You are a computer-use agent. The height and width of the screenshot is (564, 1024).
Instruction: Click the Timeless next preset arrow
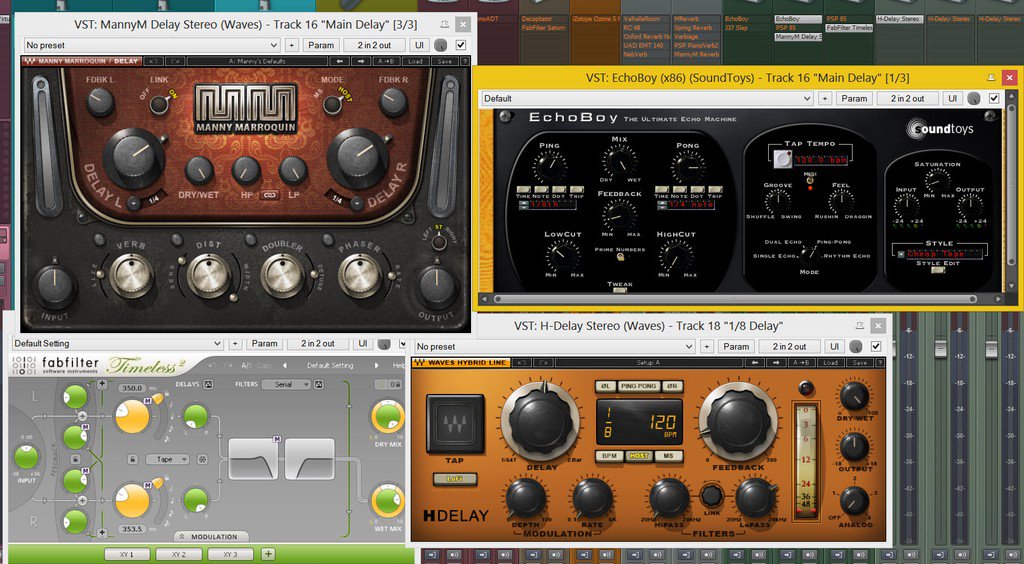(x=377, y=366)
